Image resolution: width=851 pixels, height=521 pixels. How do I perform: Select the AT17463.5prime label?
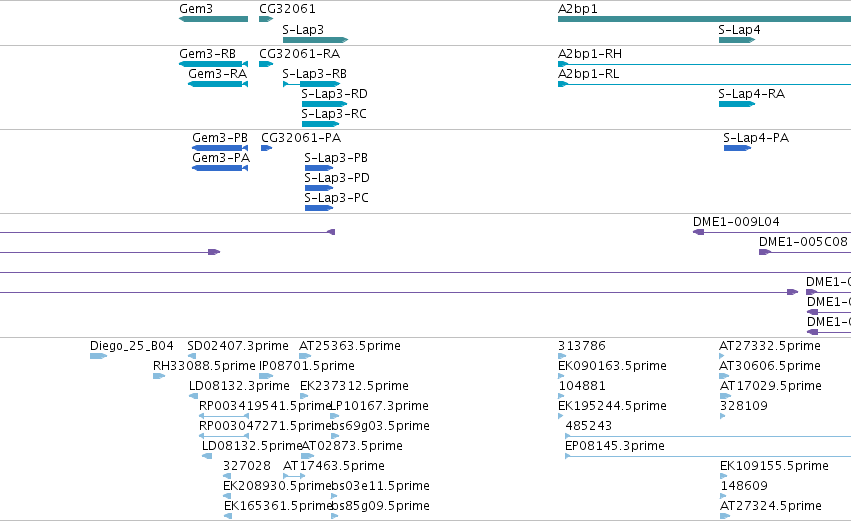(334, 466)
